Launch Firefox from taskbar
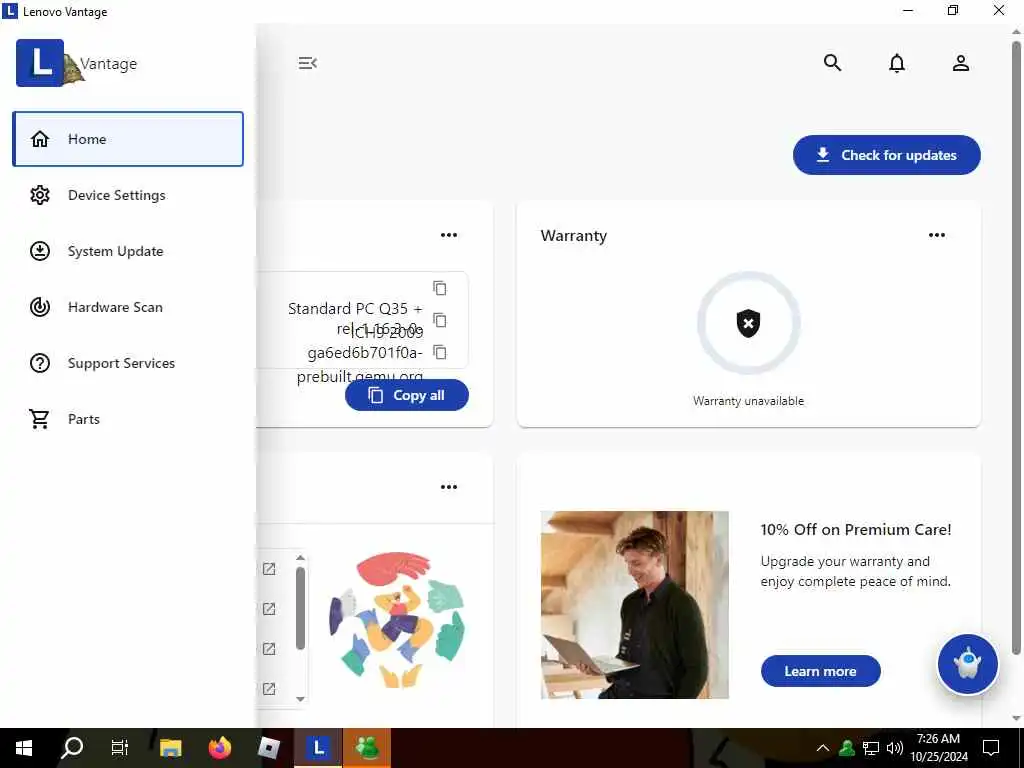 (x=220, y=748)
